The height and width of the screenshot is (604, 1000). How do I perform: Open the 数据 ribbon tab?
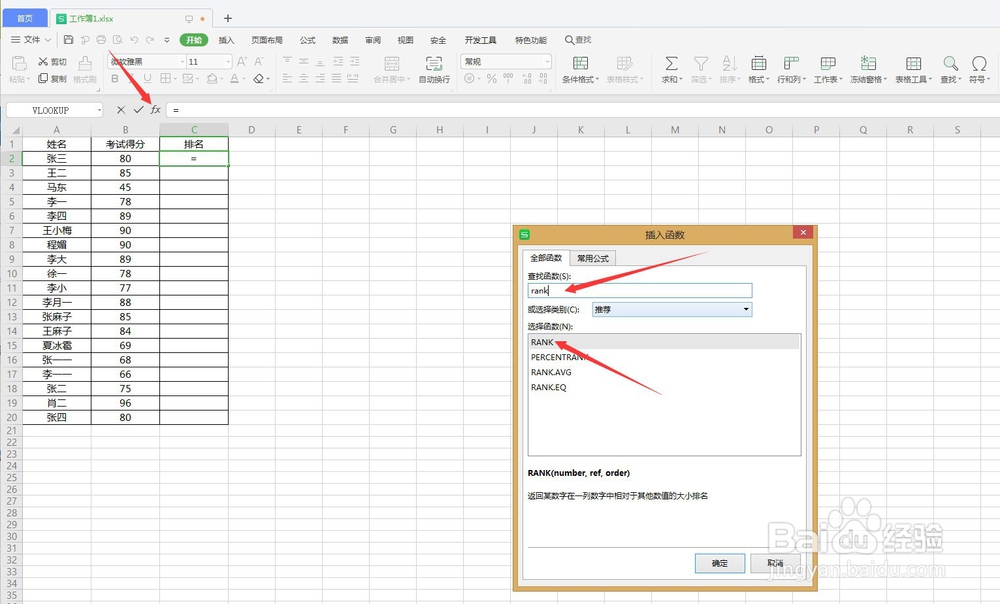click(340, 40)
